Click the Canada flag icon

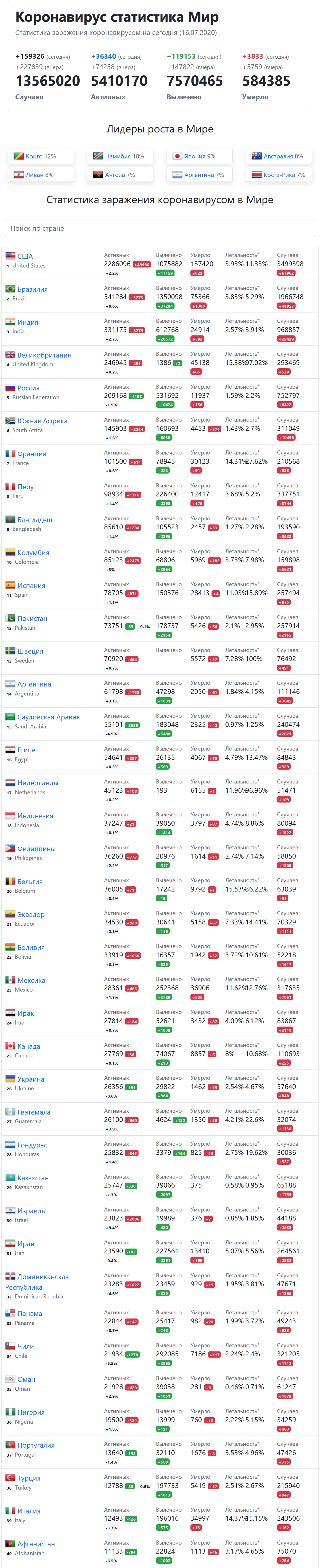[10, 1046]
